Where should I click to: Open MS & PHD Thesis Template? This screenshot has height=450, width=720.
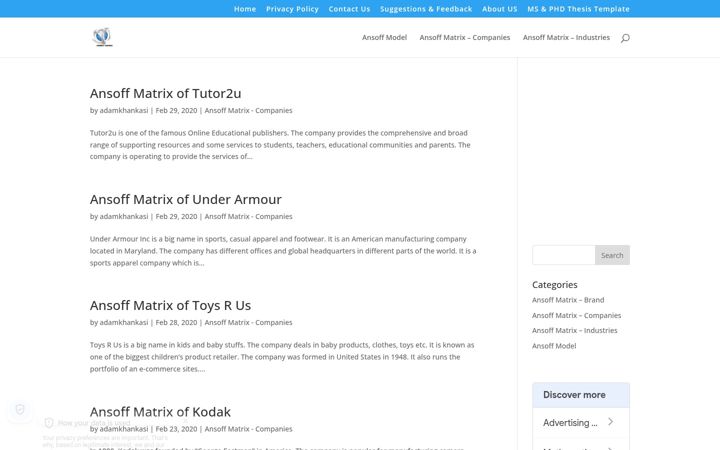point(578,9)
